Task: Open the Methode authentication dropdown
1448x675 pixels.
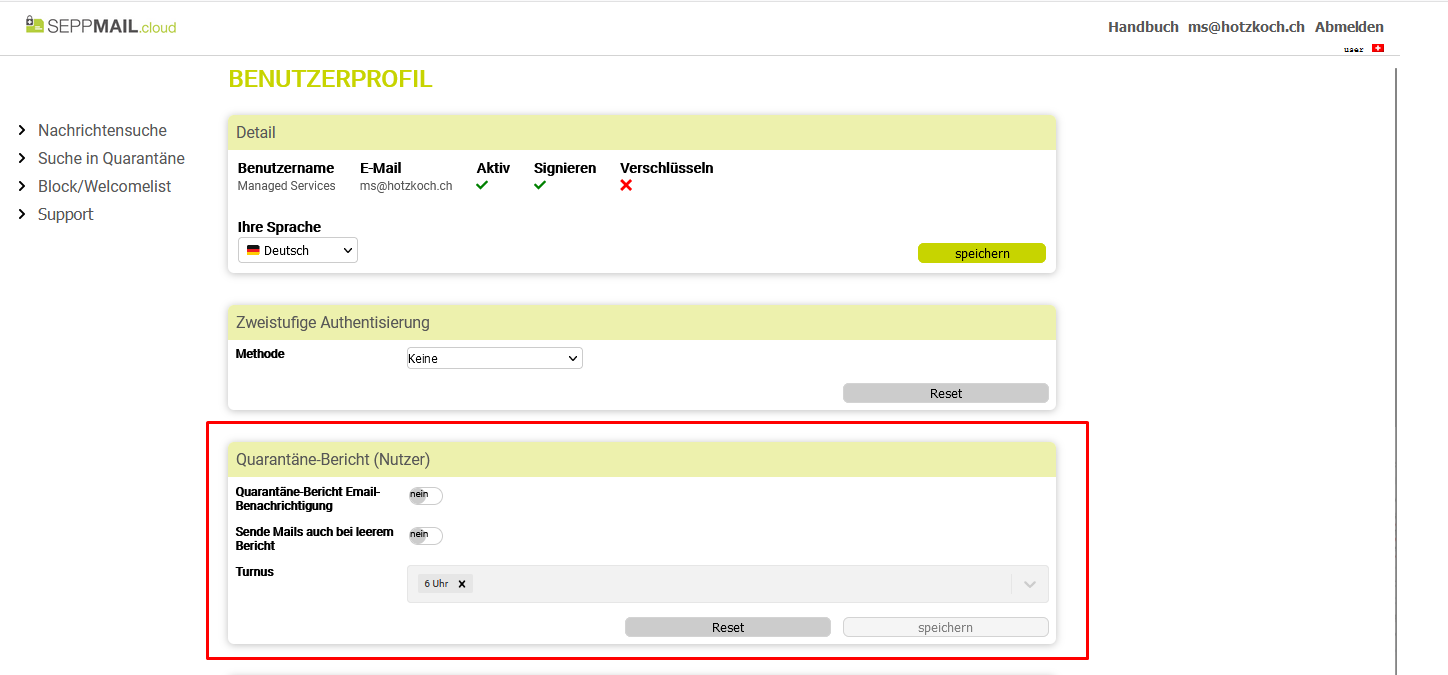Action: [x=494, y=358]
